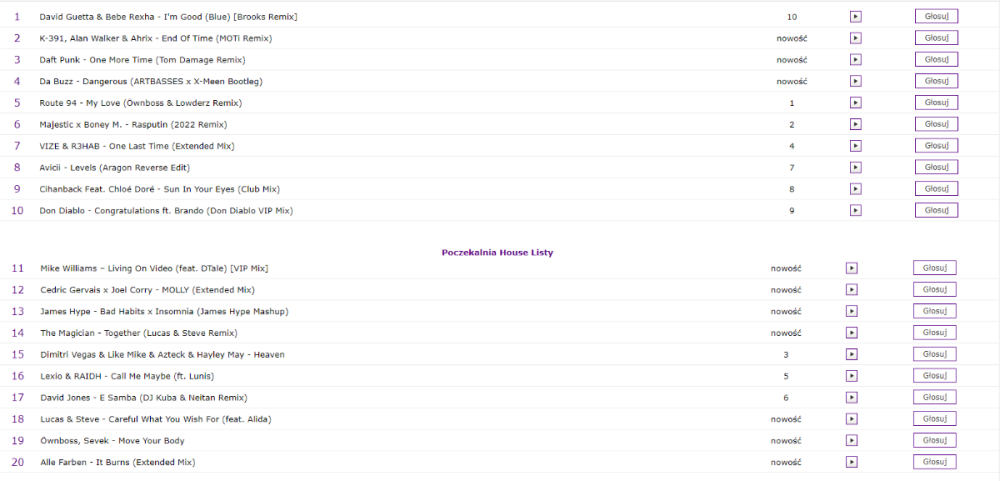Click Głosuj for Dimitri Vegas Heaven

(x=935, y=354)
